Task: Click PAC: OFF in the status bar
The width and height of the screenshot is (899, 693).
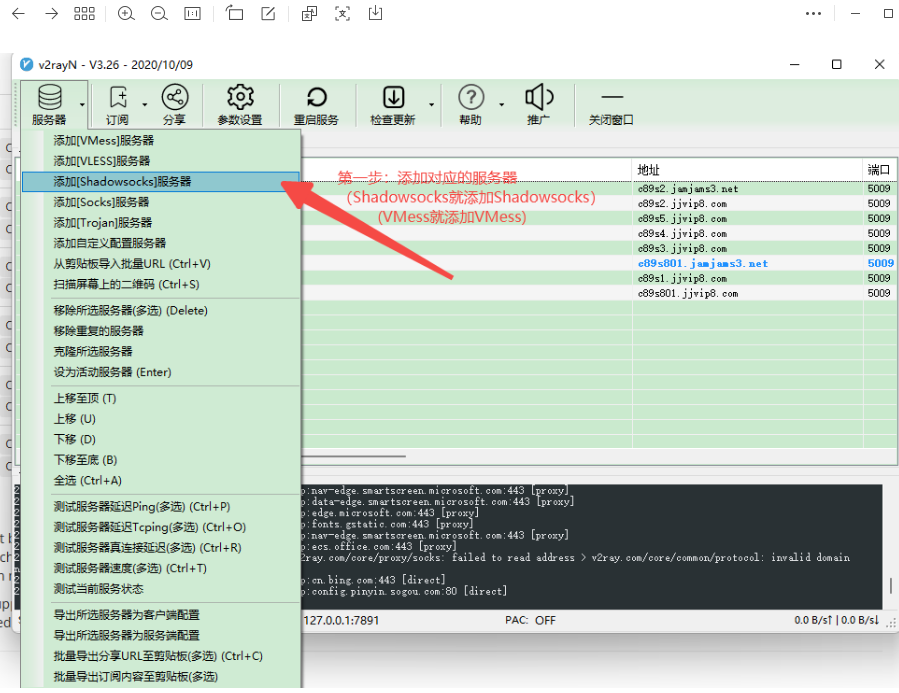Action: click(530, 621)
